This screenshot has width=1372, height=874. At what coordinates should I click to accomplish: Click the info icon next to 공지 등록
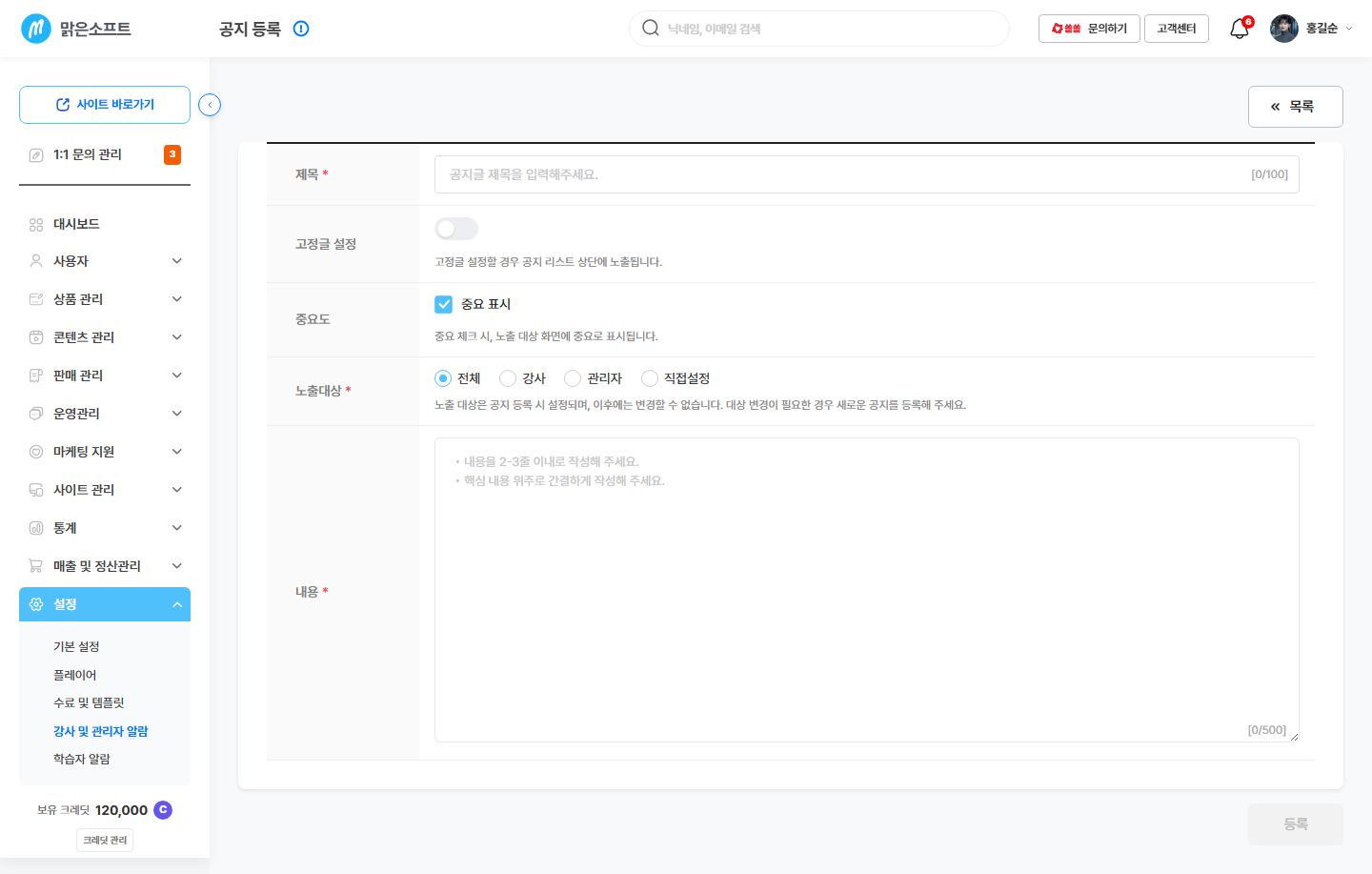tap(301, 29)
